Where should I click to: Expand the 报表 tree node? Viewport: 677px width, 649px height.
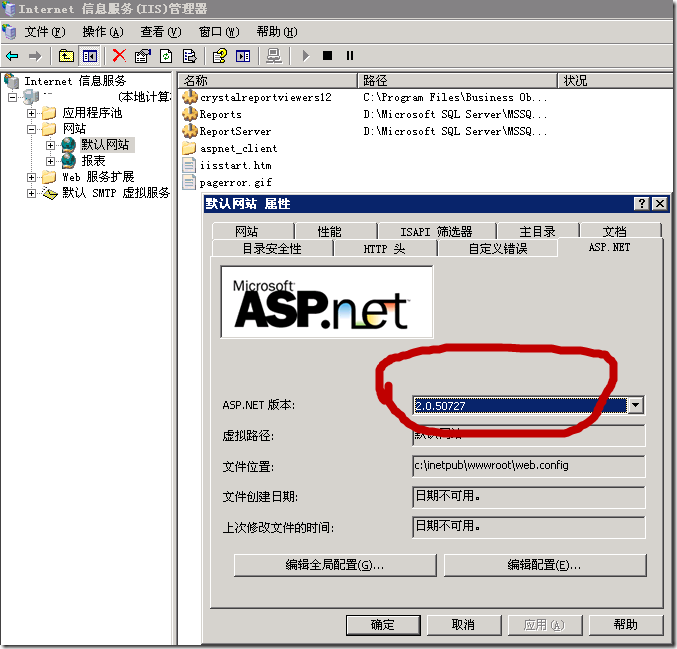(51, 161)
